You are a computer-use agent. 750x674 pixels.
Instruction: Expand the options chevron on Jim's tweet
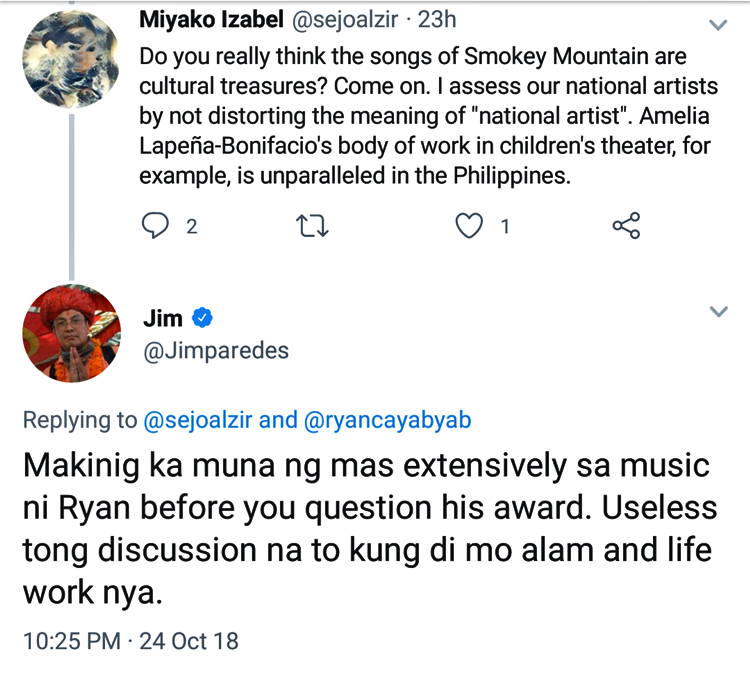pyautogui.click(x=718, y=312)
